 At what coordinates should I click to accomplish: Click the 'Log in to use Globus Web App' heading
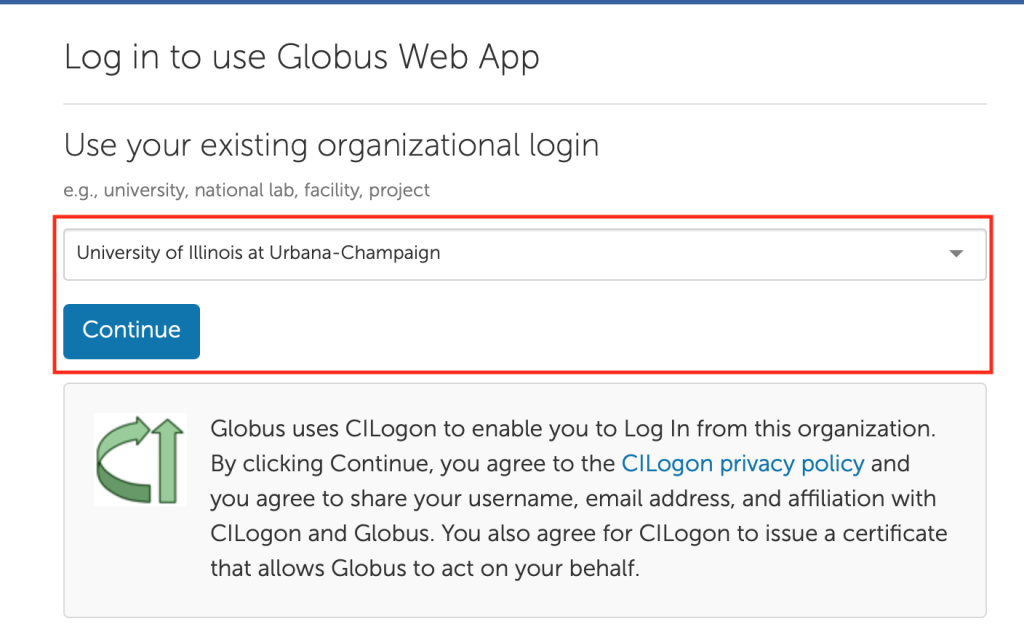point(302,57)
